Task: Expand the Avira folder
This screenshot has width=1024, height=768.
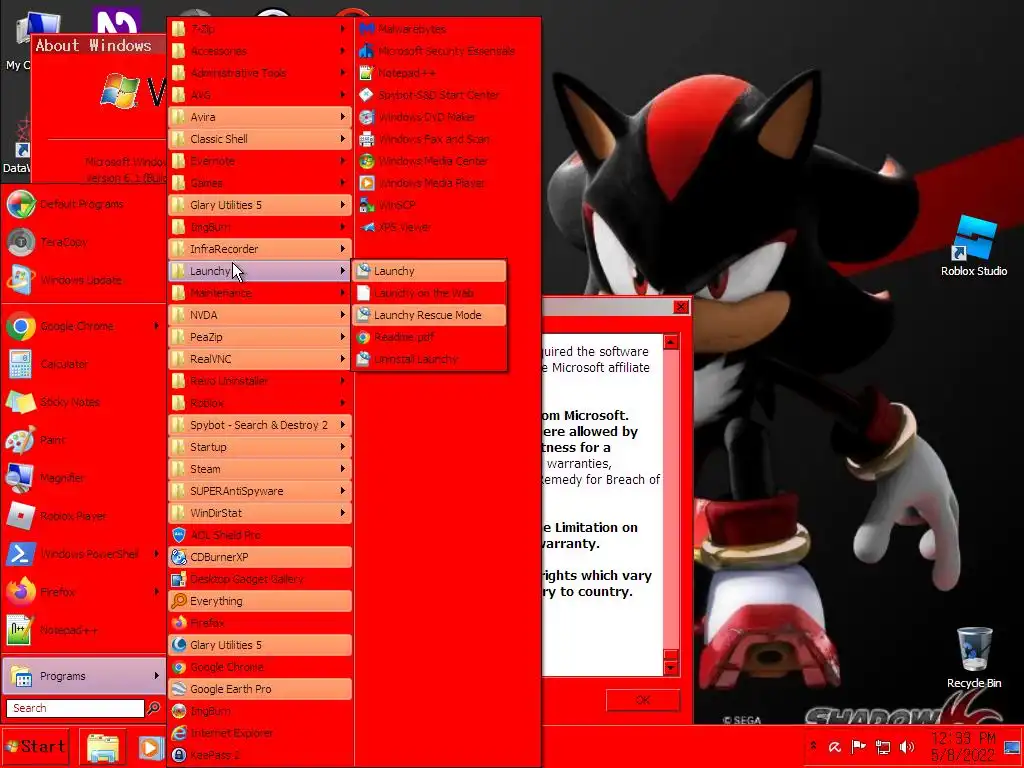Action: (260, 117)
